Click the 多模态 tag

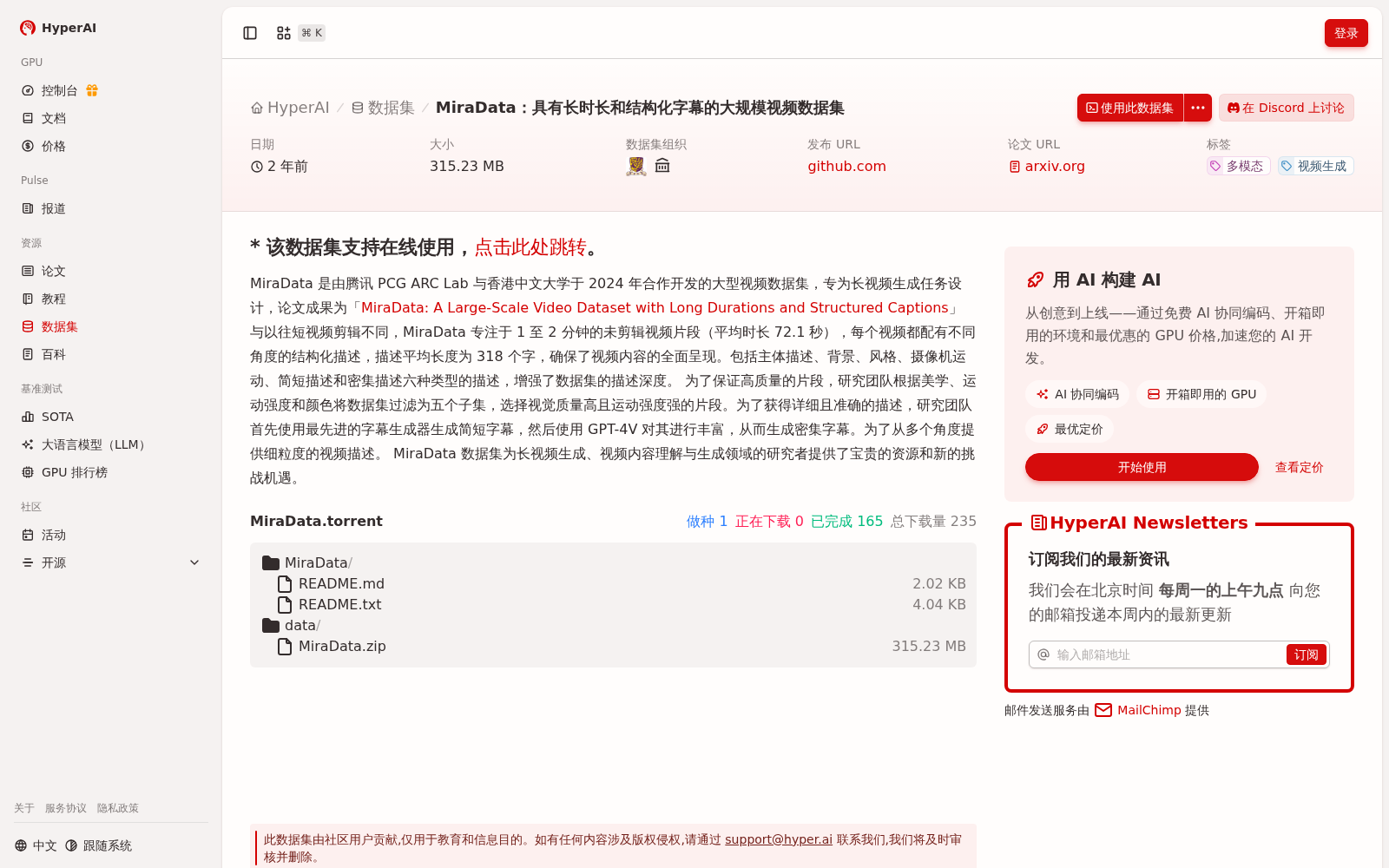click(1238, 166)
